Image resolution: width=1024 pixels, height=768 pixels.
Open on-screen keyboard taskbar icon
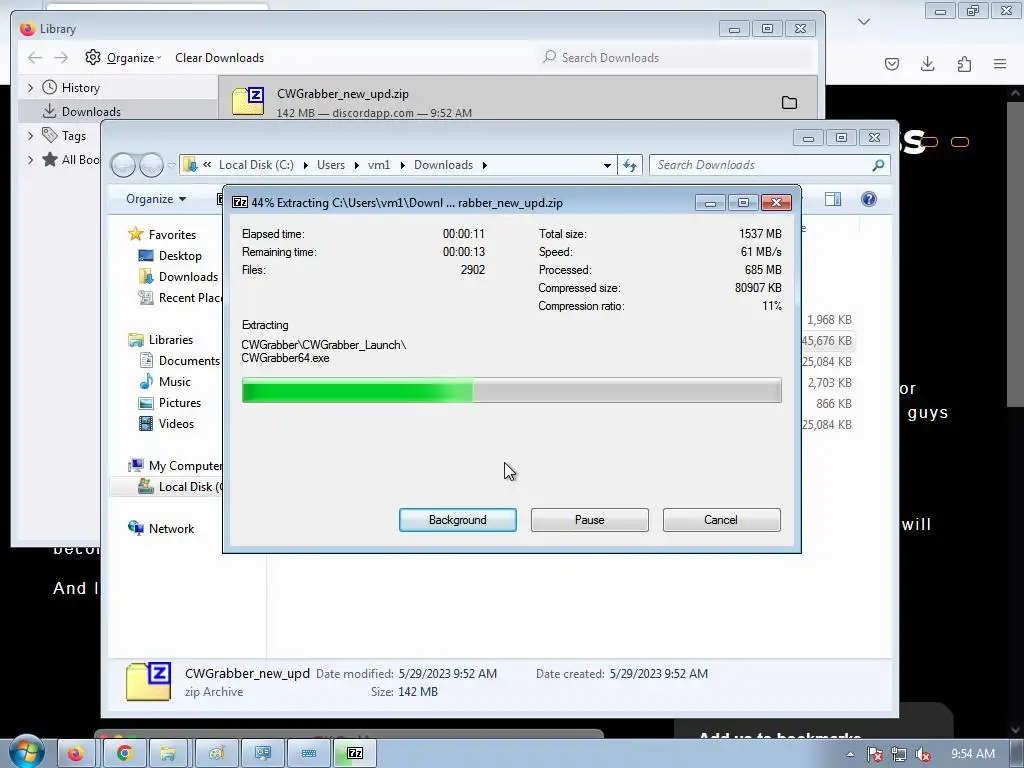(x=309, y=754)
